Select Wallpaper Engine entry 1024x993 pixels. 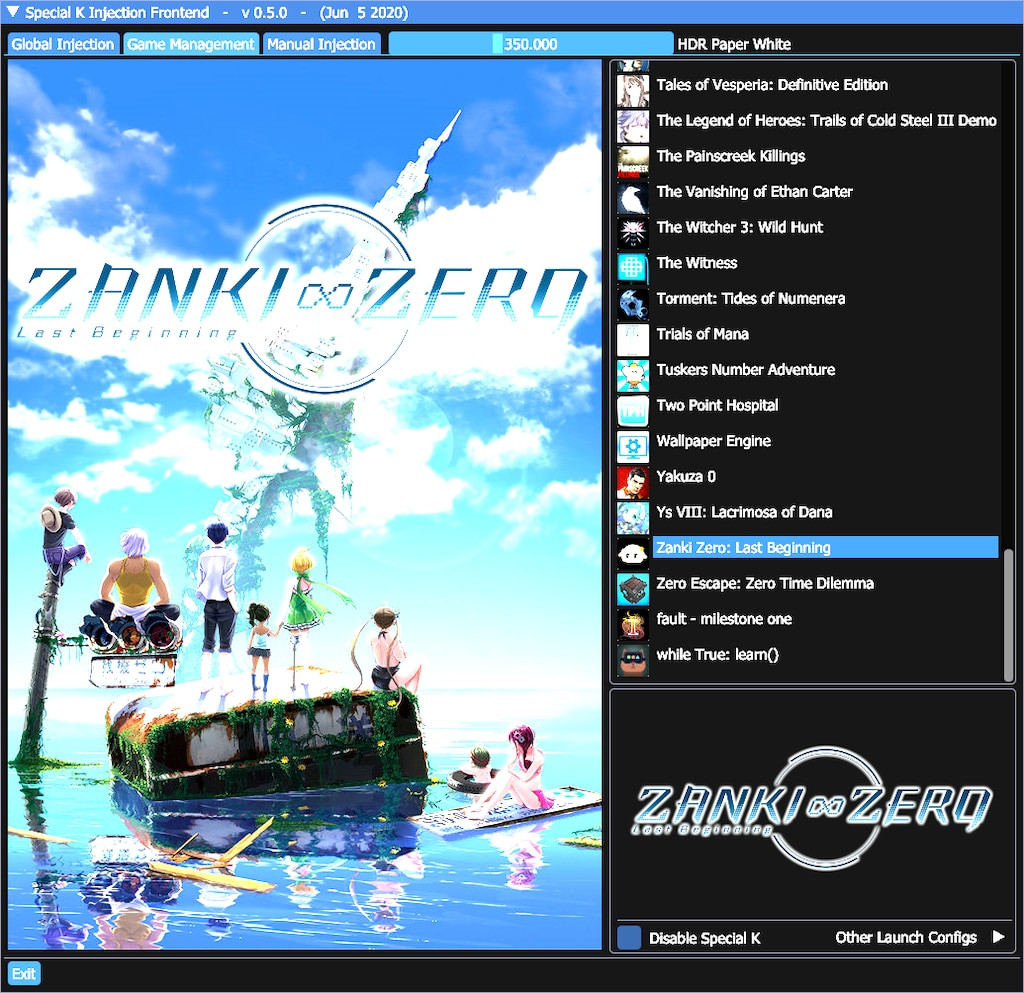tap(713, 441)
